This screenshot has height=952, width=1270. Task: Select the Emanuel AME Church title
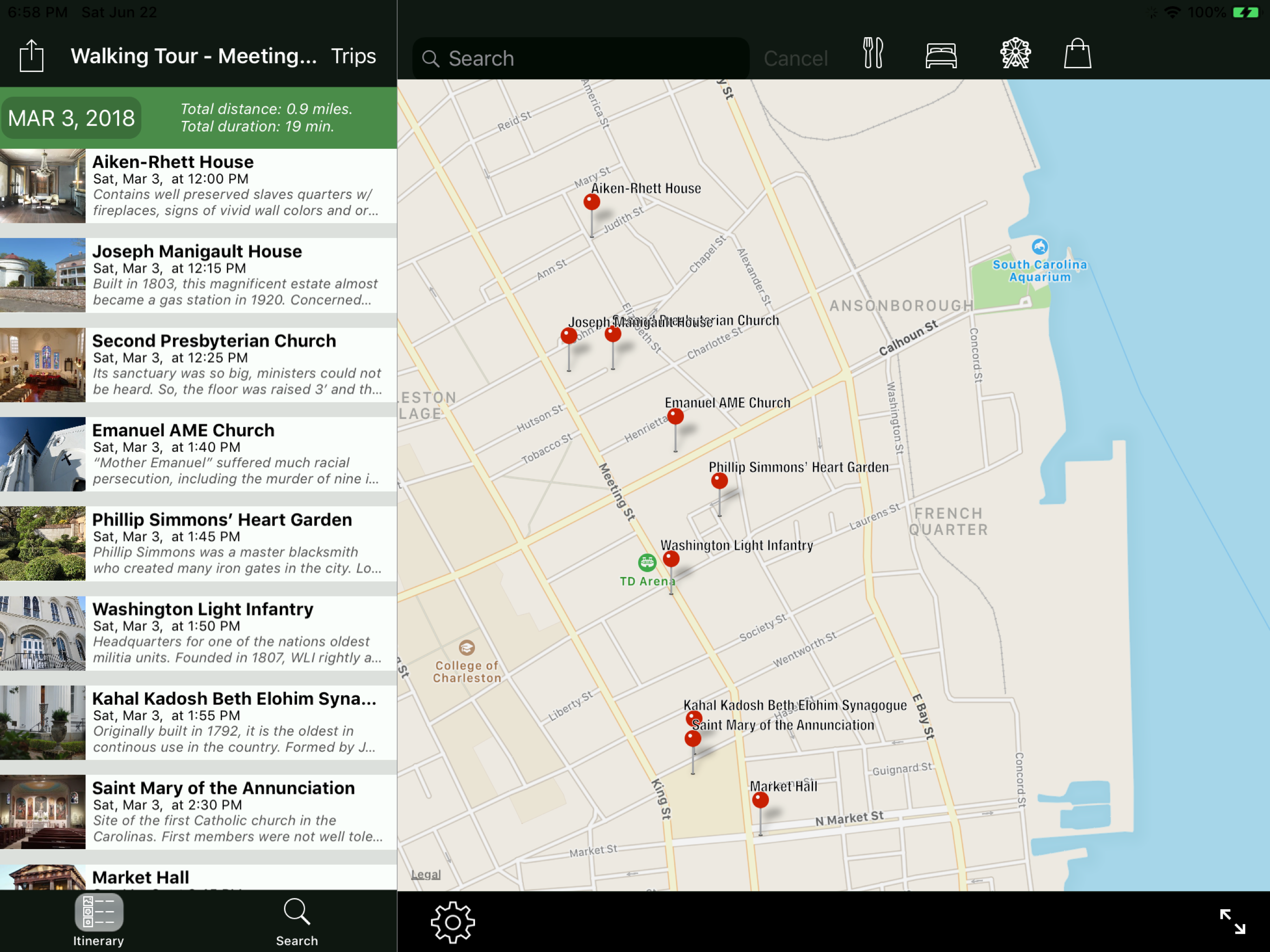pyautogui.click(x=183, y=430)
